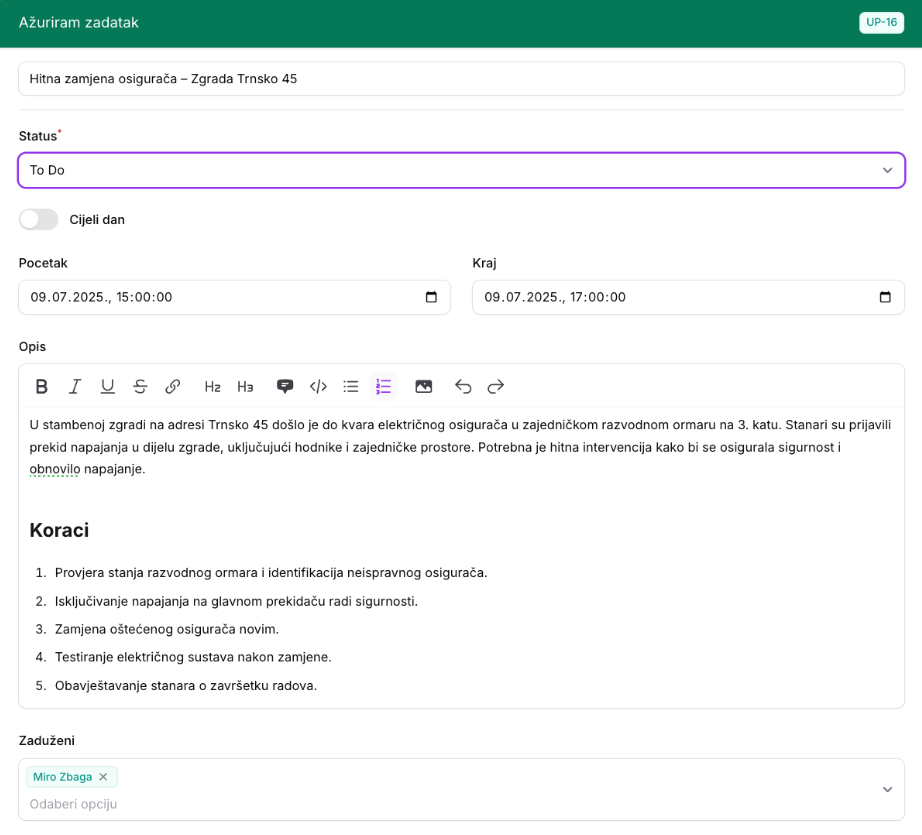Screen dimensions: 922x835
Task: Insert an image into the description
Action: point(424,386)
